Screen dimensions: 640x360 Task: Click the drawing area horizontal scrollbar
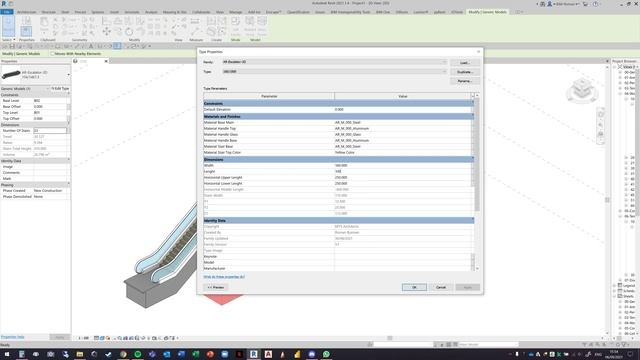point(390,338)
